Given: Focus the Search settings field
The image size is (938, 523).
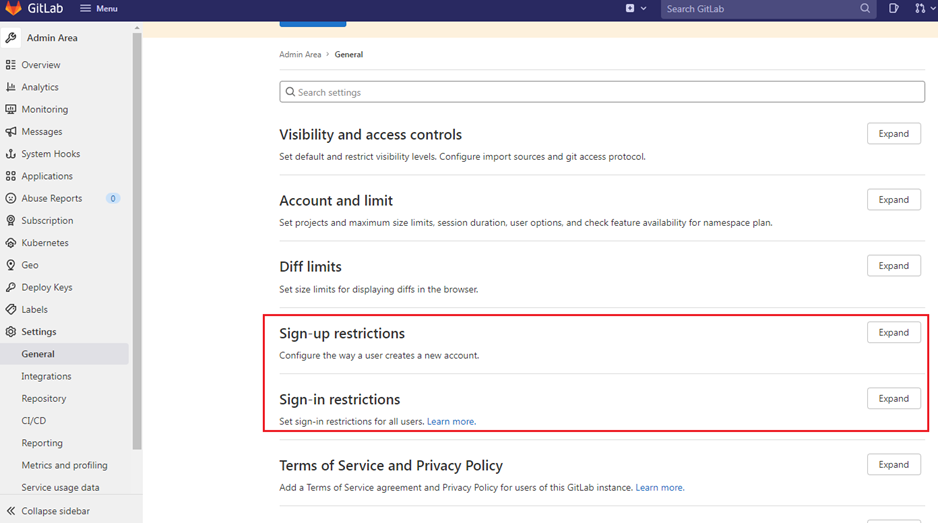Looking at the screenshot, I should point(602,92).
